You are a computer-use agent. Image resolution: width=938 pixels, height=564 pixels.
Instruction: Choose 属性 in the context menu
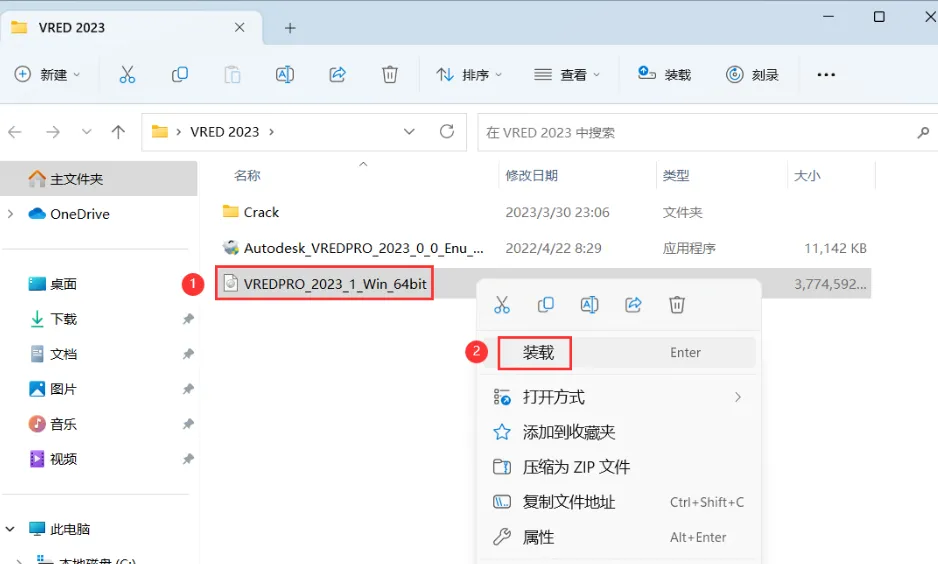(619, 537)
